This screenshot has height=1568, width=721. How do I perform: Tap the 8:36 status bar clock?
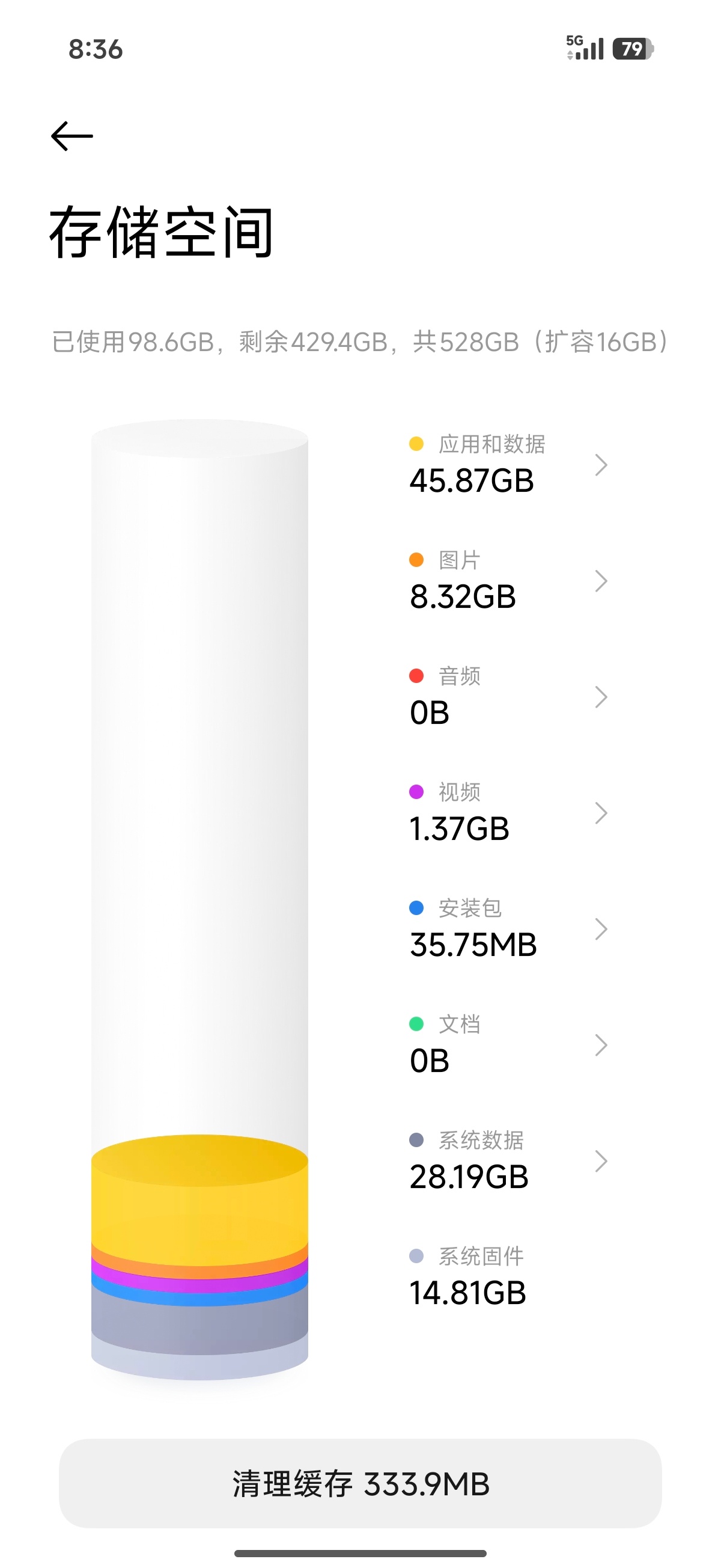(96, 49)
